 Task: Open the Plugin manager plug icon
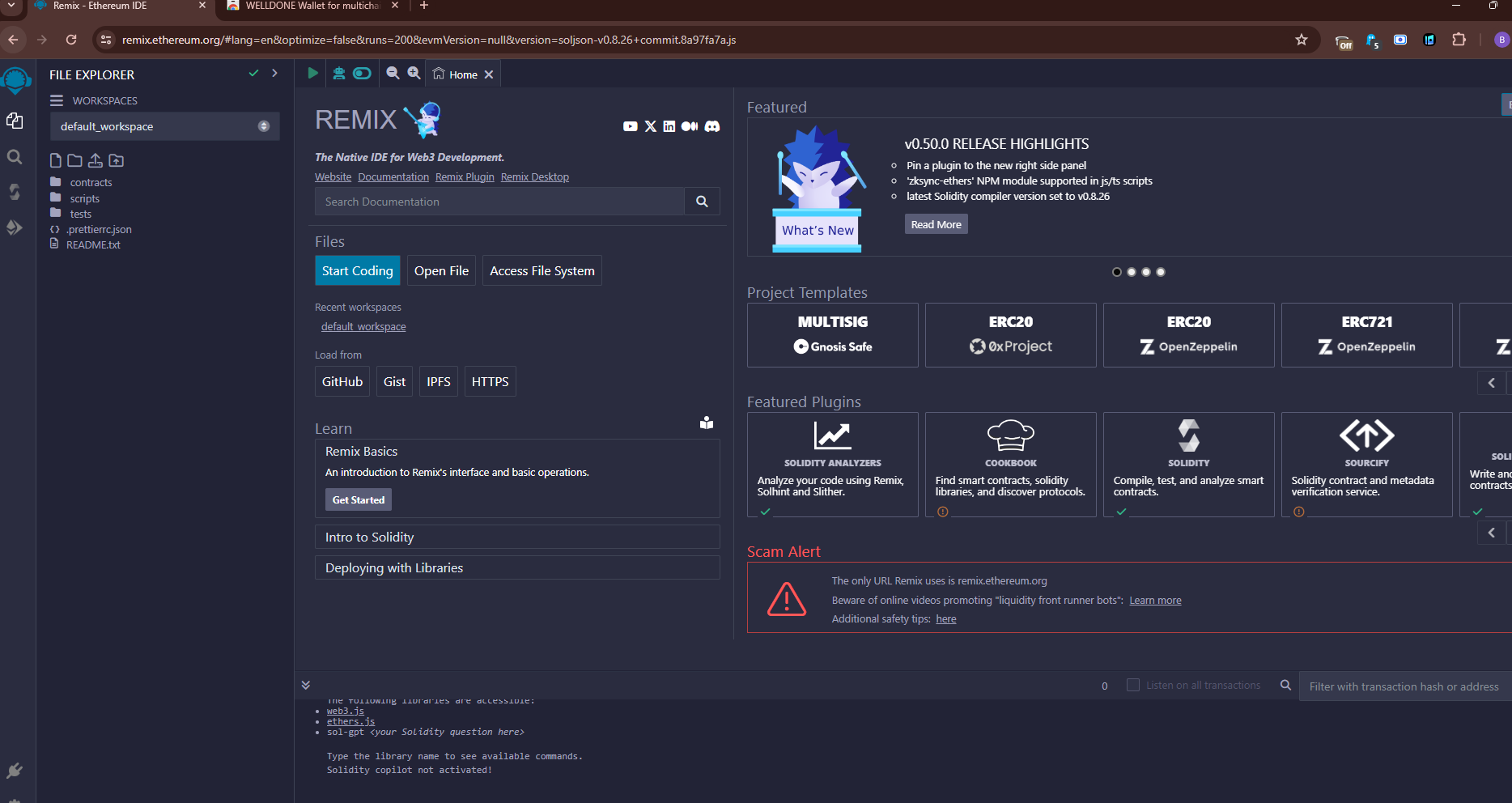(14, 771)
